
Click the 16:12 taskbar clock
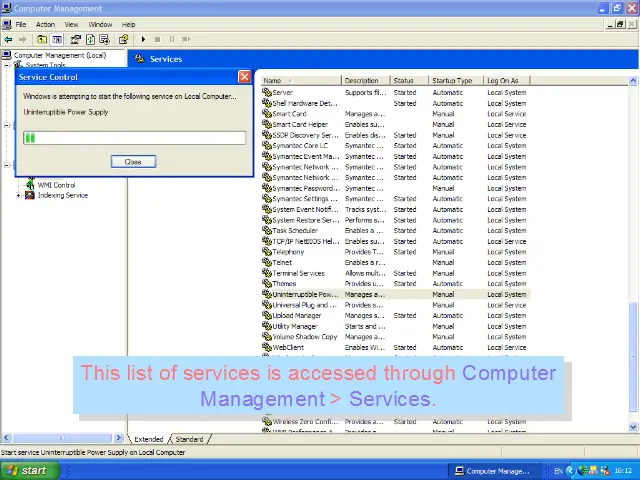tap(623, 471)
